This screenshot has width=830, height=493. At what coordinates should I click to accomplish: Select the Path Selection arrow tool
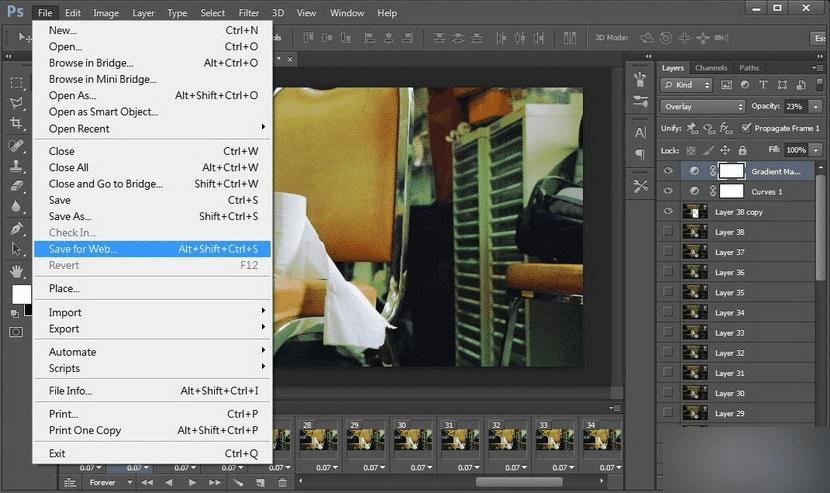point(16,249)
